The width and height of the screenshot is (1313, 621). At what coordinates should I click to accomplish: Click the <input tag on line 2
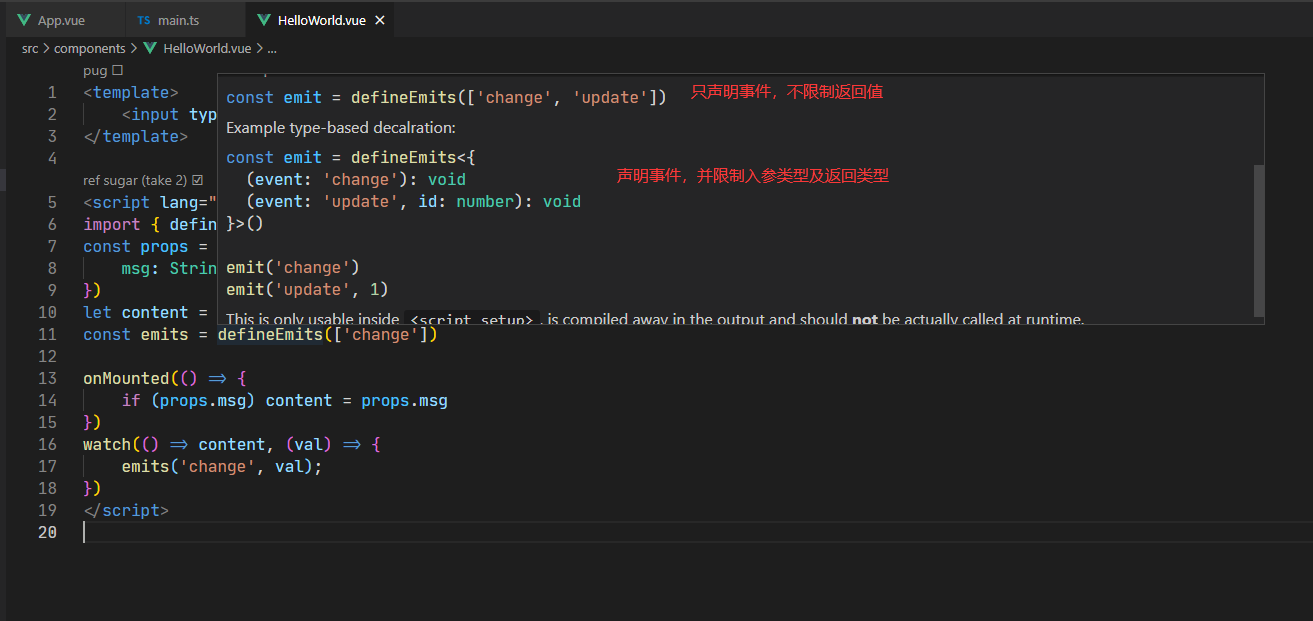(x=150, y=114)
